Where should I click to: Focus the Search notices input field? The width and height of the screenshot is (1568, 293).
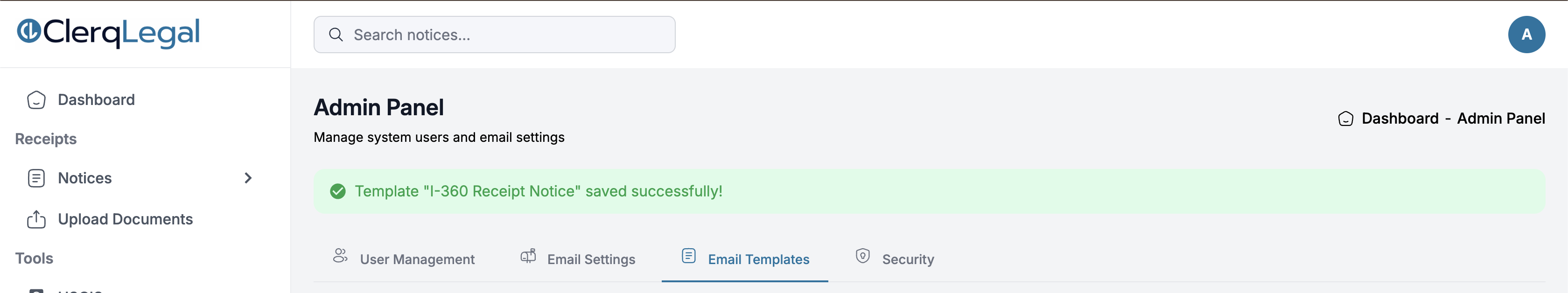(x=494, y=35)
